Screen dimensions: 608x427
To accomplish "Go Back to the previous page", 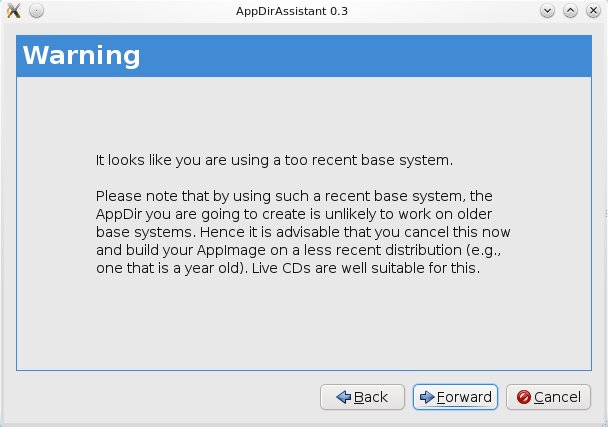I will [x=362, y=397].
